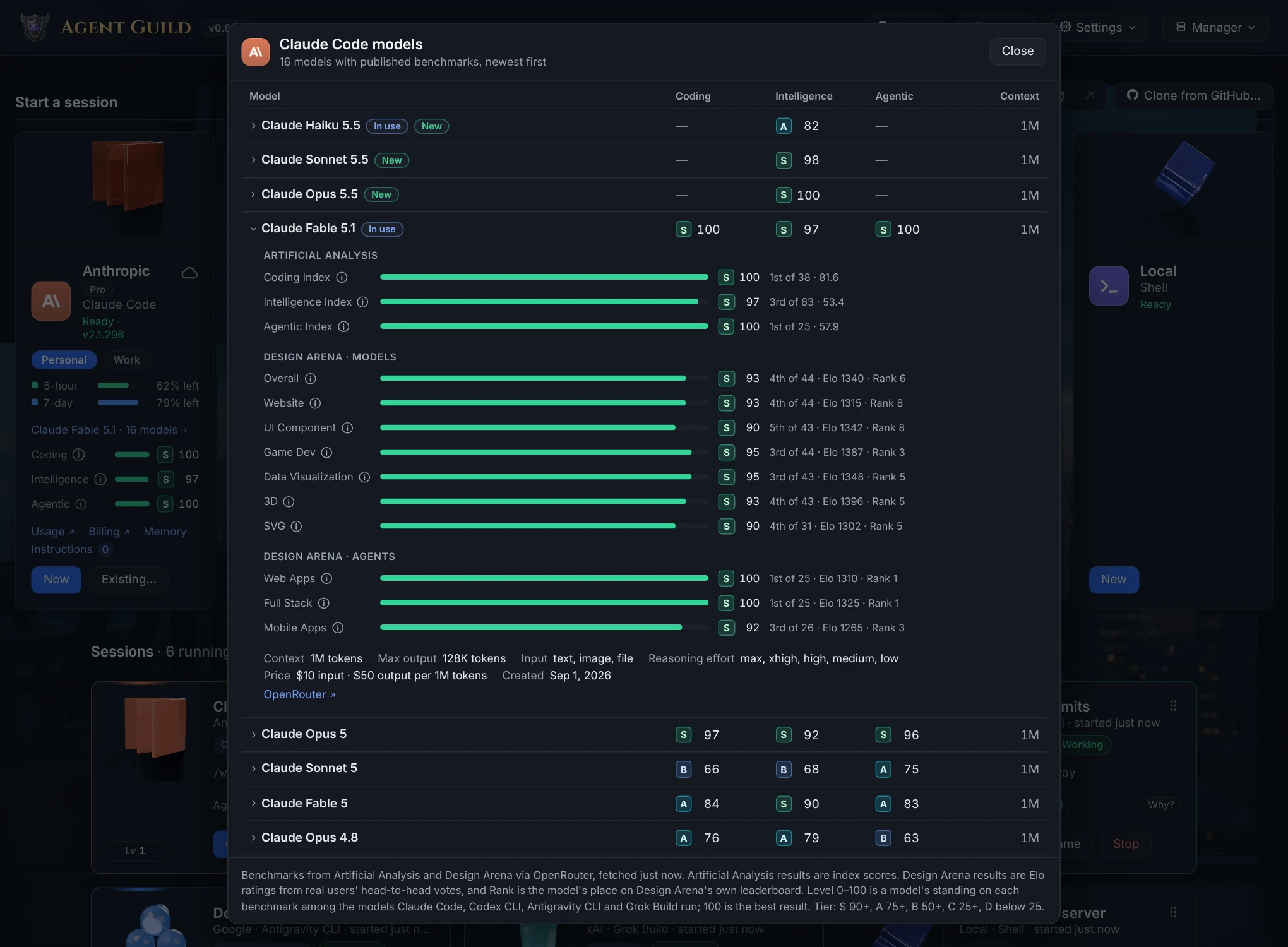Open Claude Fable 5.1 · 16 models link
This screenshot has height=947, width=1288.
109,430
